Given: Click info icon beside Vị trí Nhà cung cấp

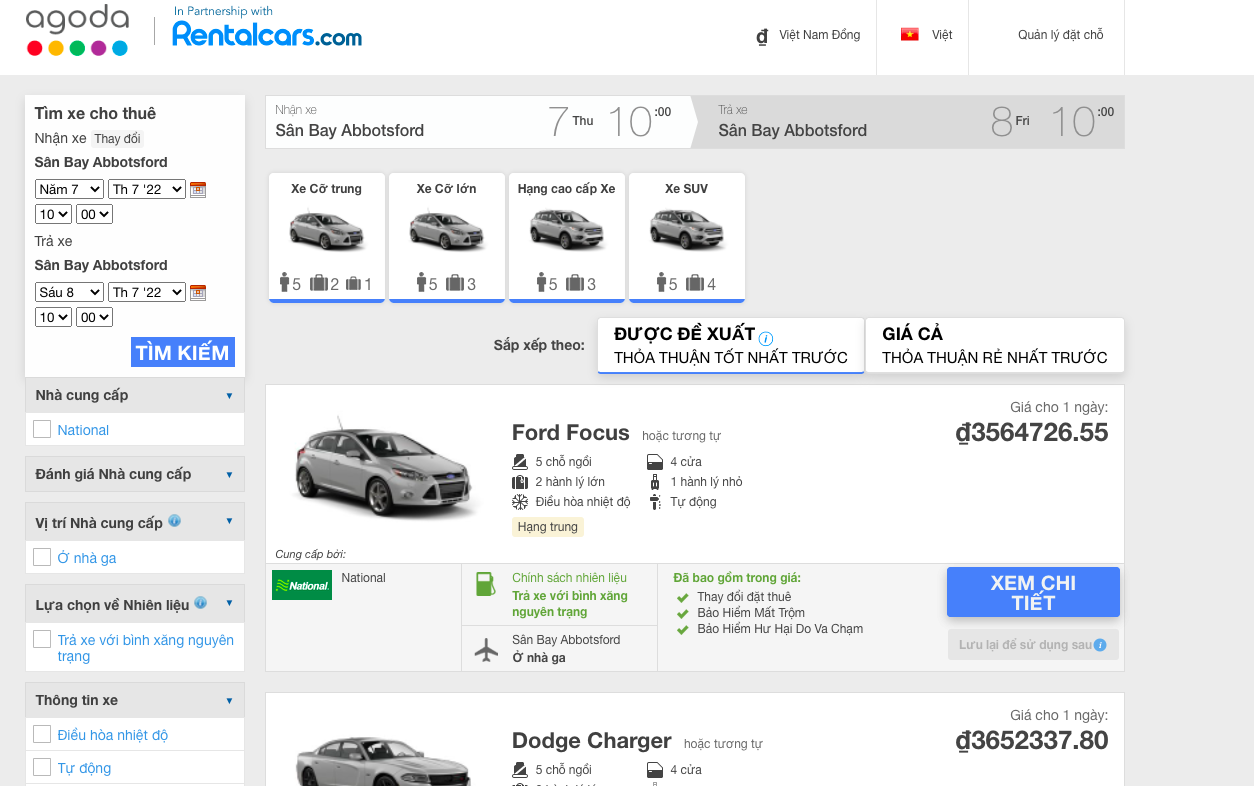Looking at the screenshot, I should pyautogui.click(x=175, y=521).
